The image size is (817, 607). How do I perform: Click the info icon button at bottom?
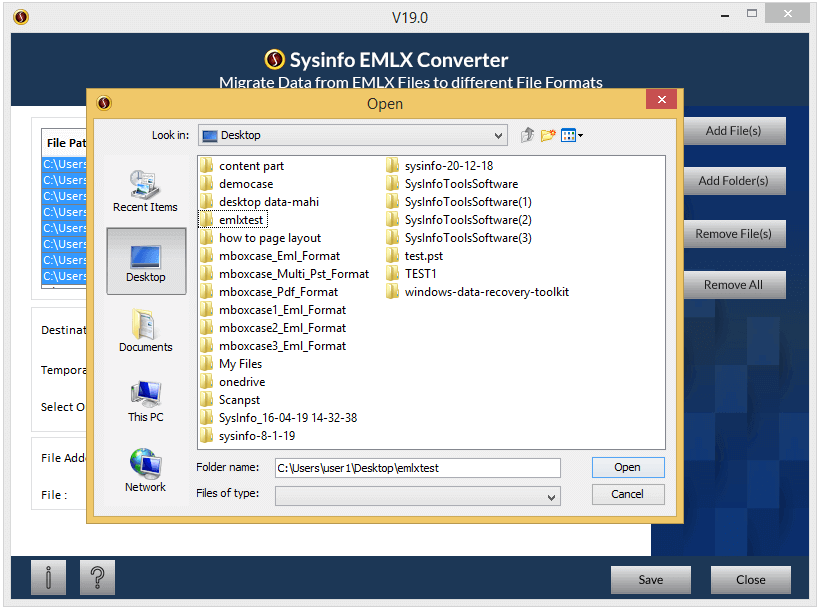48,577
